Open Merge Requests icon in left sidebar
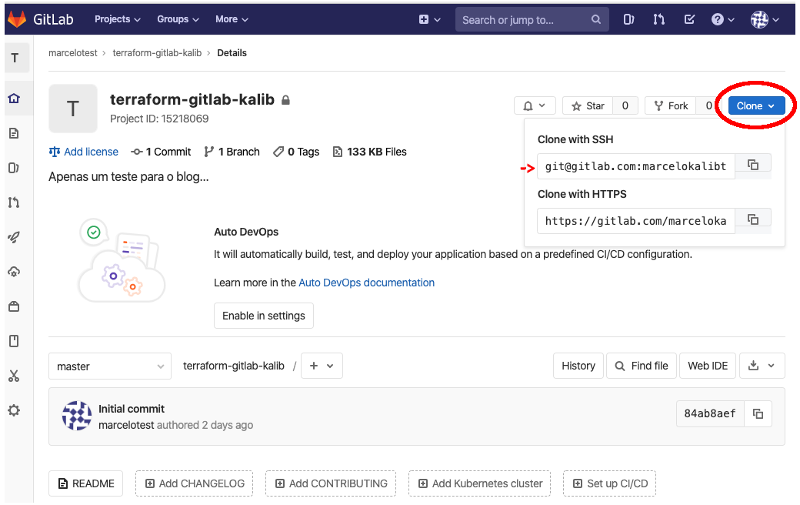 14,203
